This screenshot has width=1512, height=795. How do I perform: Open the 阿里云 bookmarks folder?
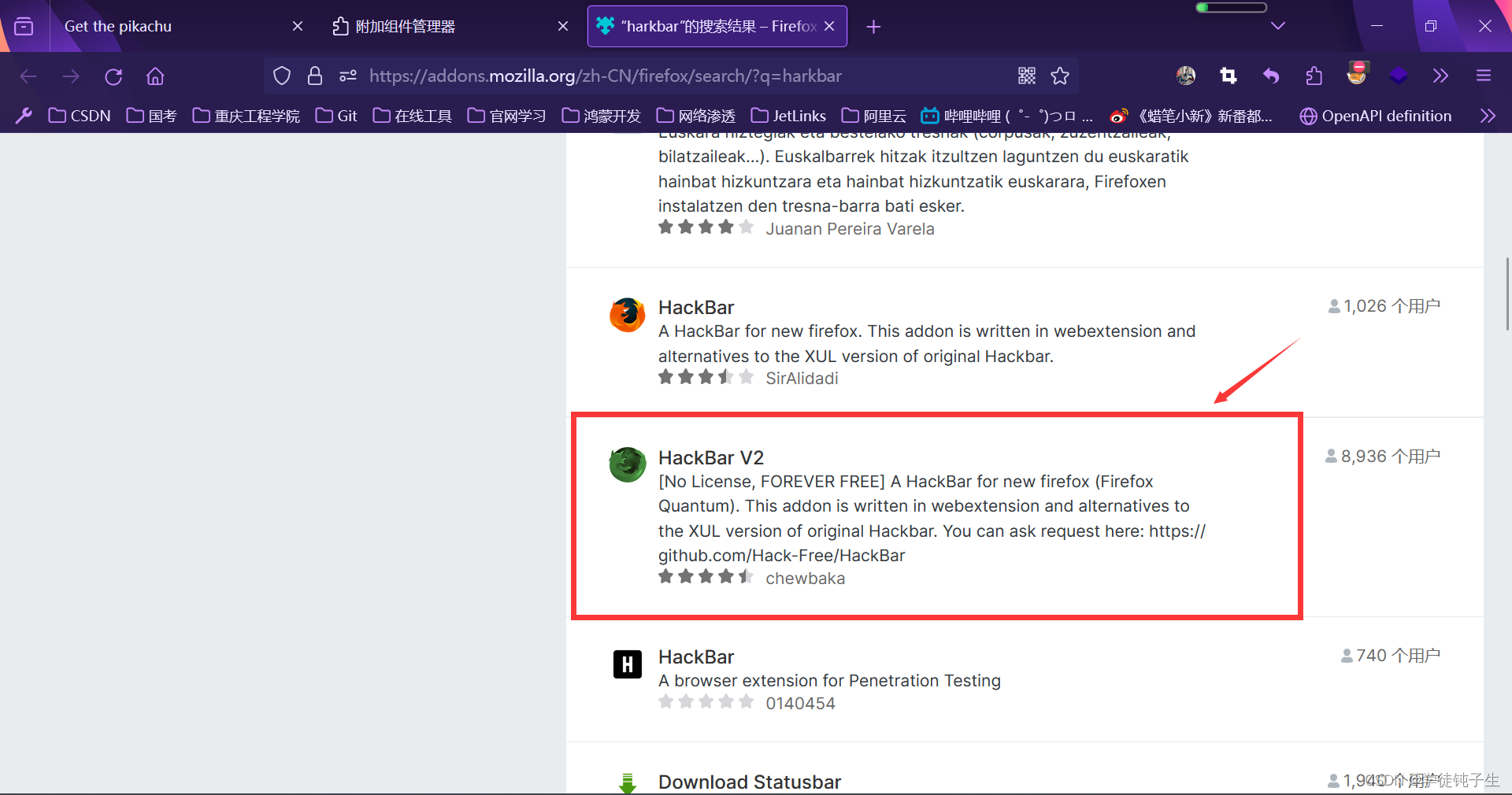click(874, 116)
